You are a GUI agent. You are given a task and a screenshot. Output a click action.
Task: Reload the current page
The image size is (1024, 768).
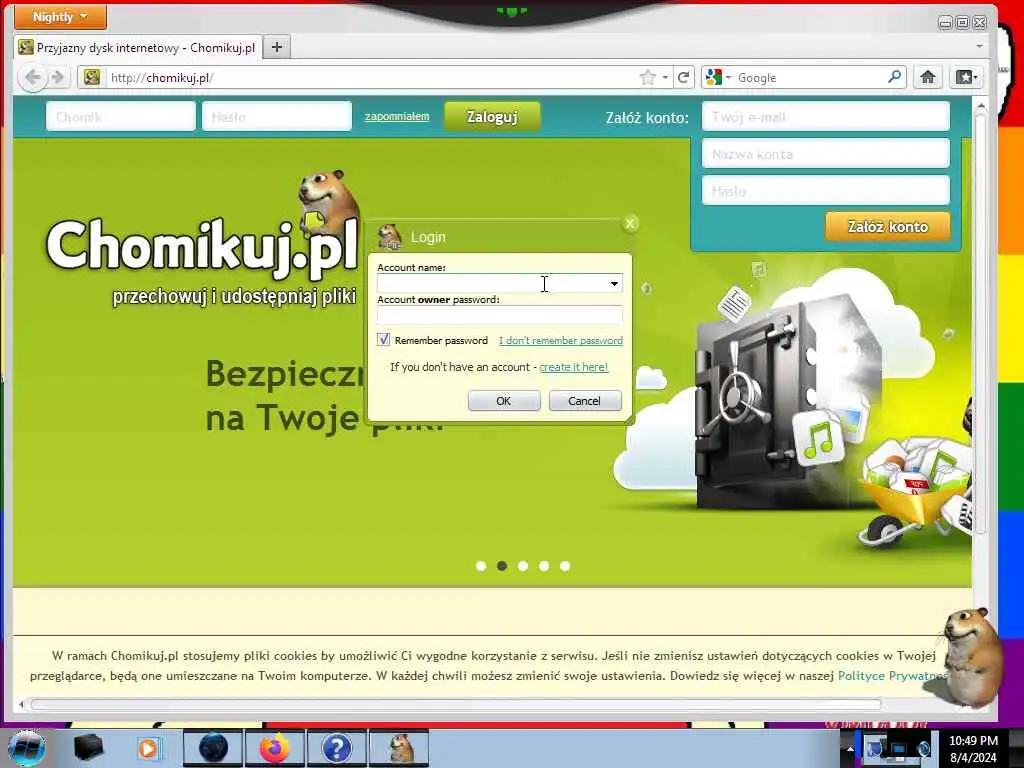coord(684,78)
